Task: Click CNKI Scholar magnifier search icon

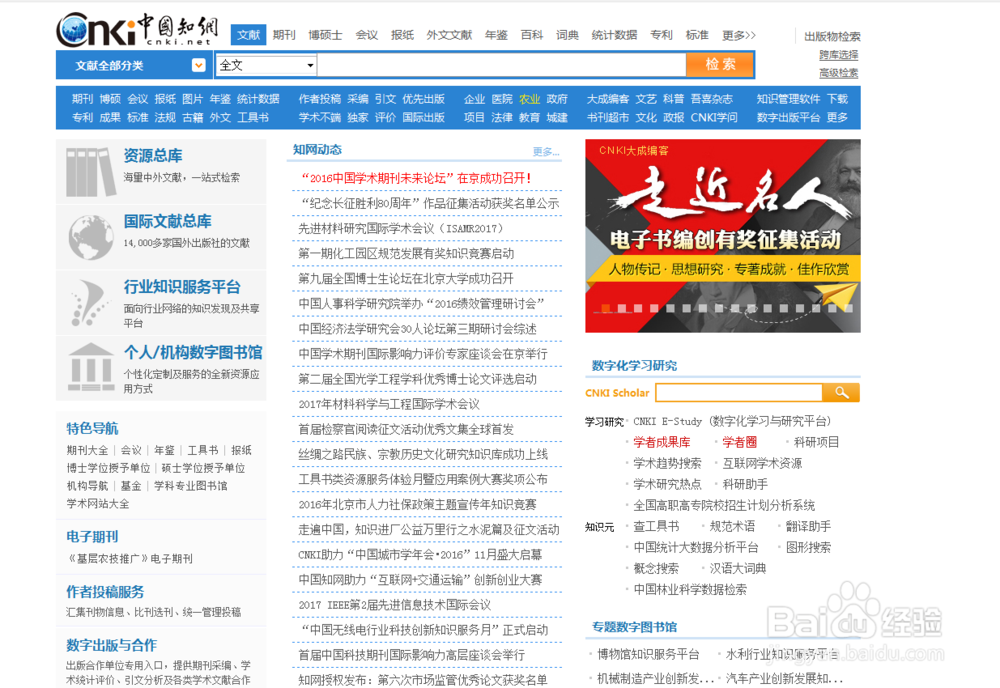Action: [841, 393]
